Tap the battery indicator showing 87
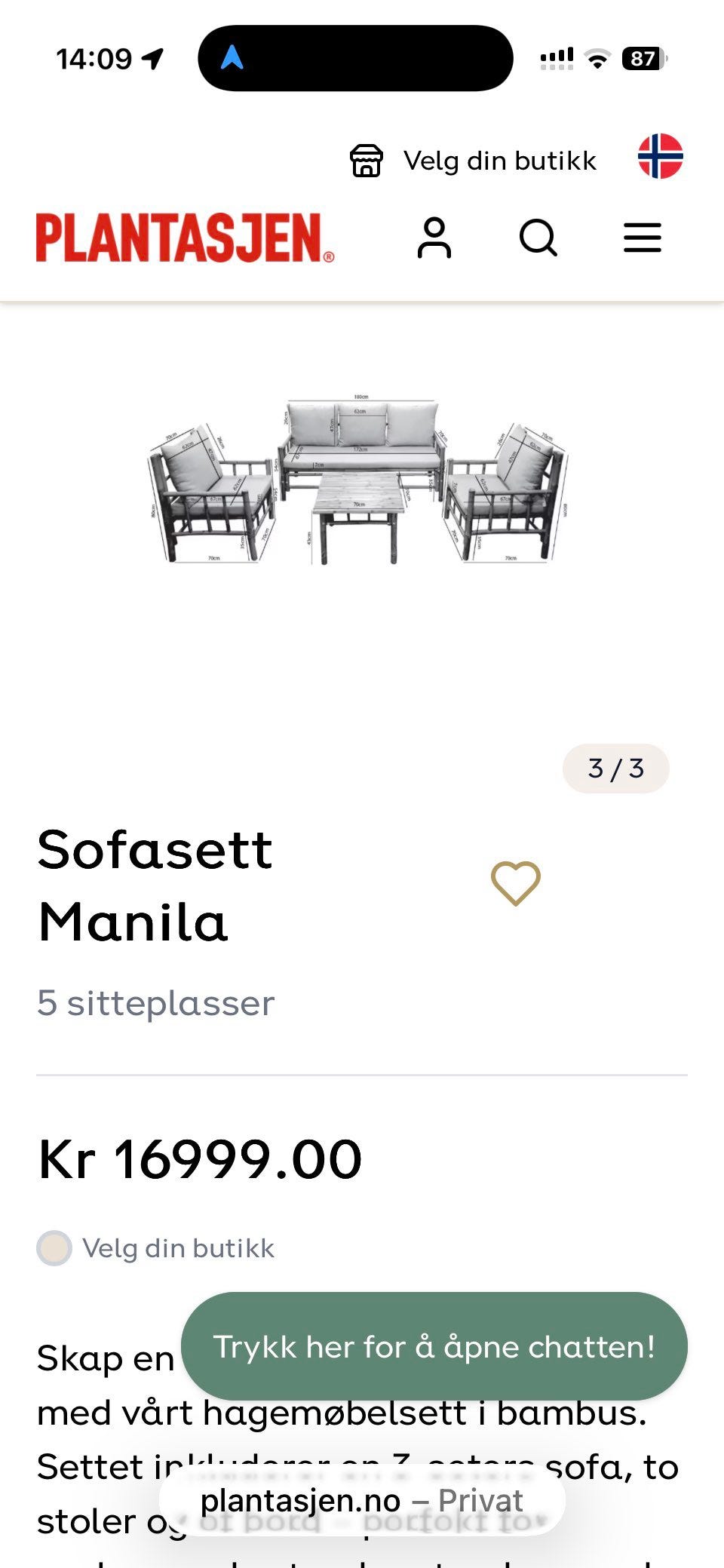724x1568 pixels. coord(643,59)
